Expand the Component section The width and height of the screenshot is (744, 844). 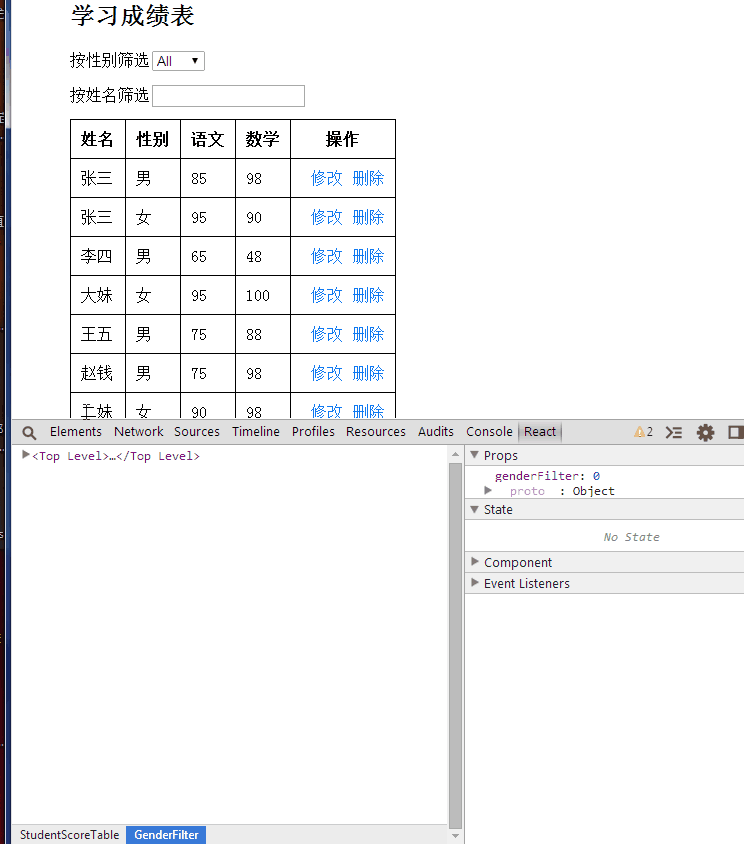[x=475, y=562]
